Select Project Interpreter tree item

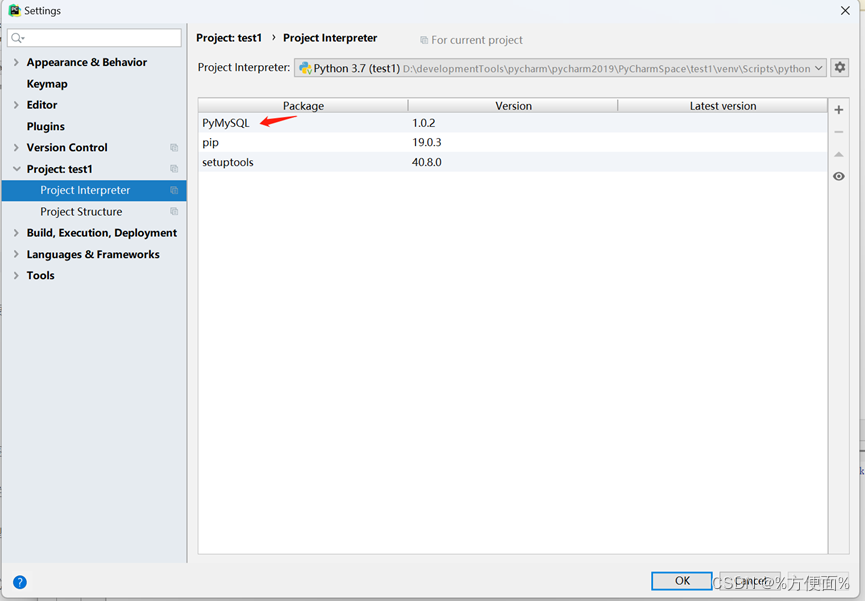point(94,190)
